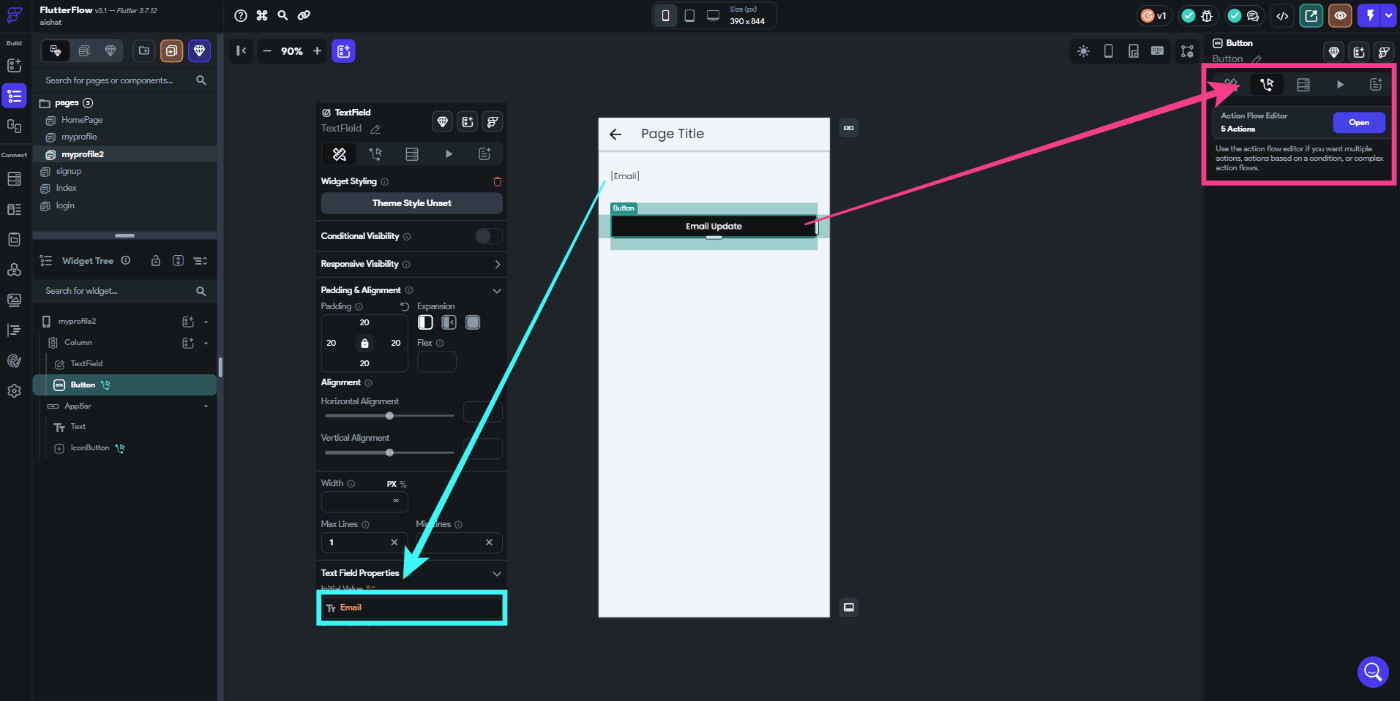
Task: Edit TextField name with pencil icon
Action: [375, 129]
